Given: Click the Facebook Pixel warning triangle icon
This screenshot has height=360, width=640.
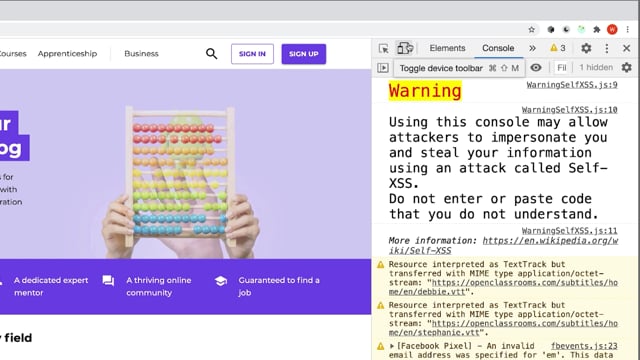Looking at the screenshot, I should coord(381,346).
